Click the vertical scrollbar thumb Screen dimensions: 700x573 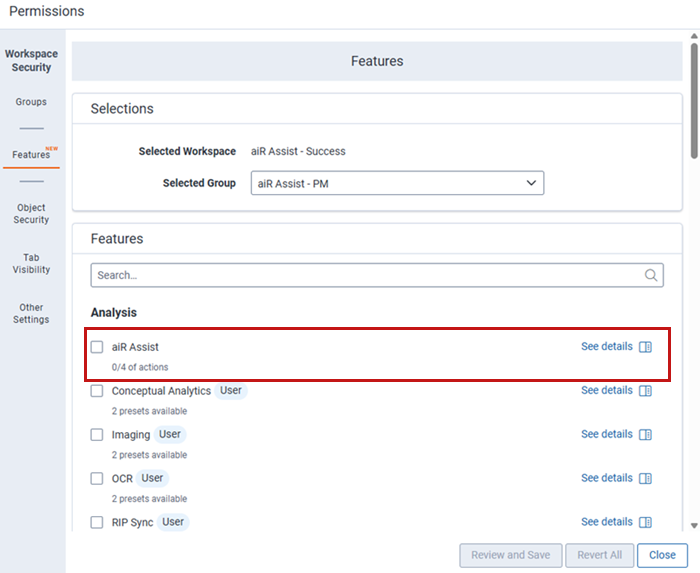click(694, 100)
